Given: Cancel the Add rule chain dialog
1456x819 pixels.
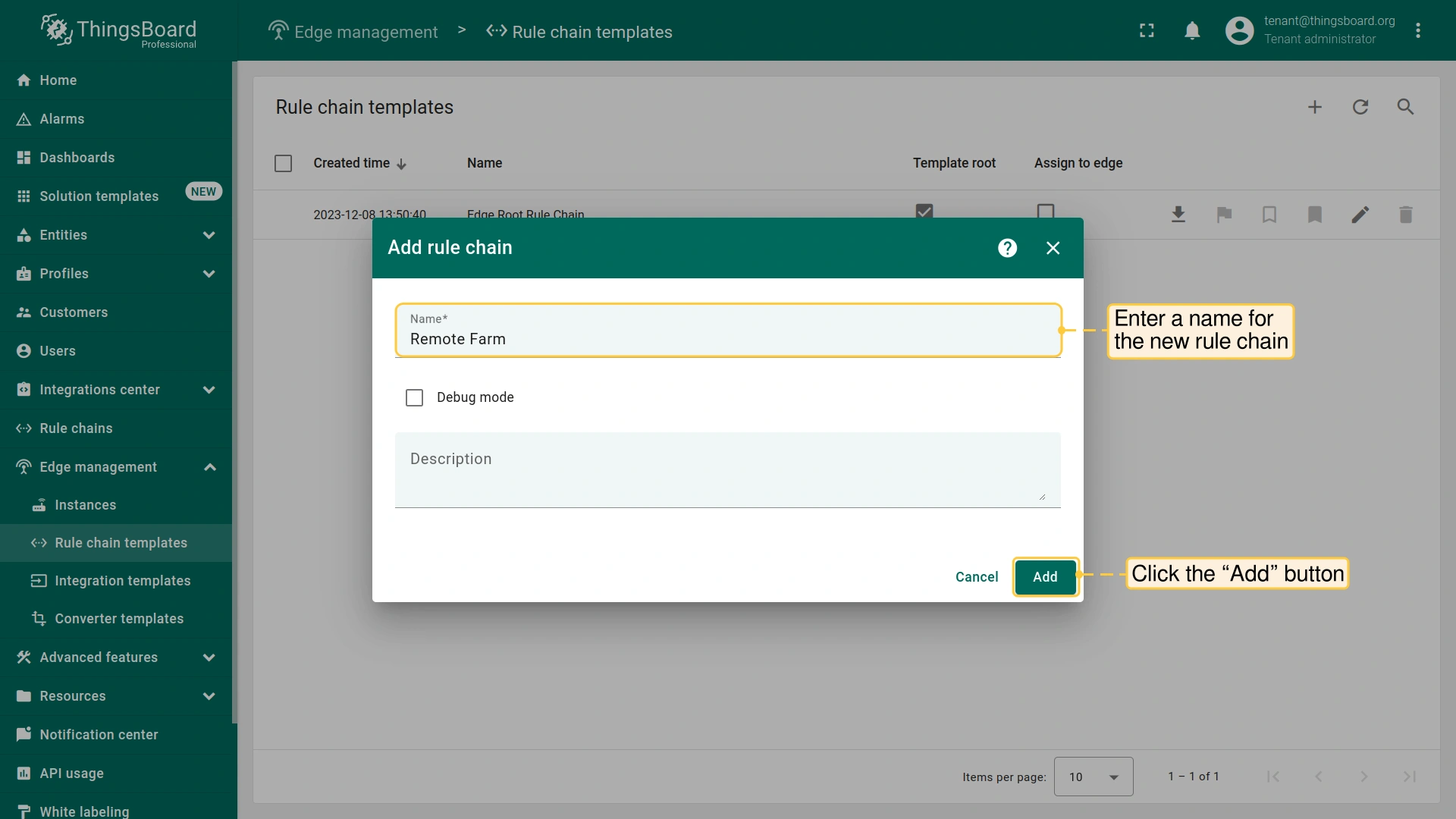Looking at the screenshot, I should [x=976, y=577].
